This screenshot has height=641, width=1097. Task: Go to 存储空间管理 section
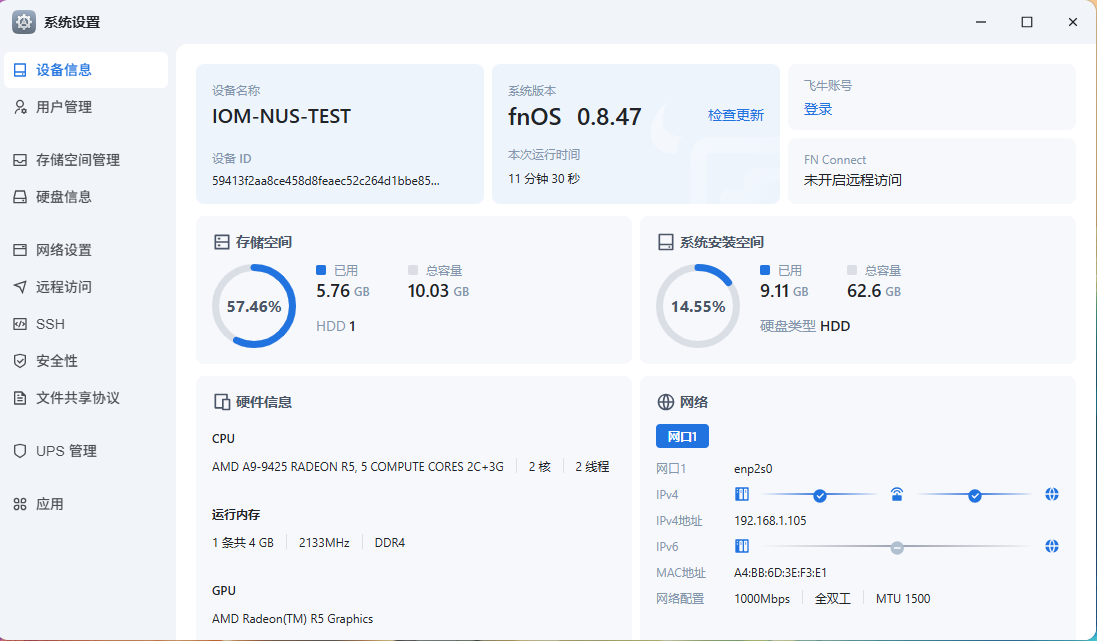(x=86, y=160)
